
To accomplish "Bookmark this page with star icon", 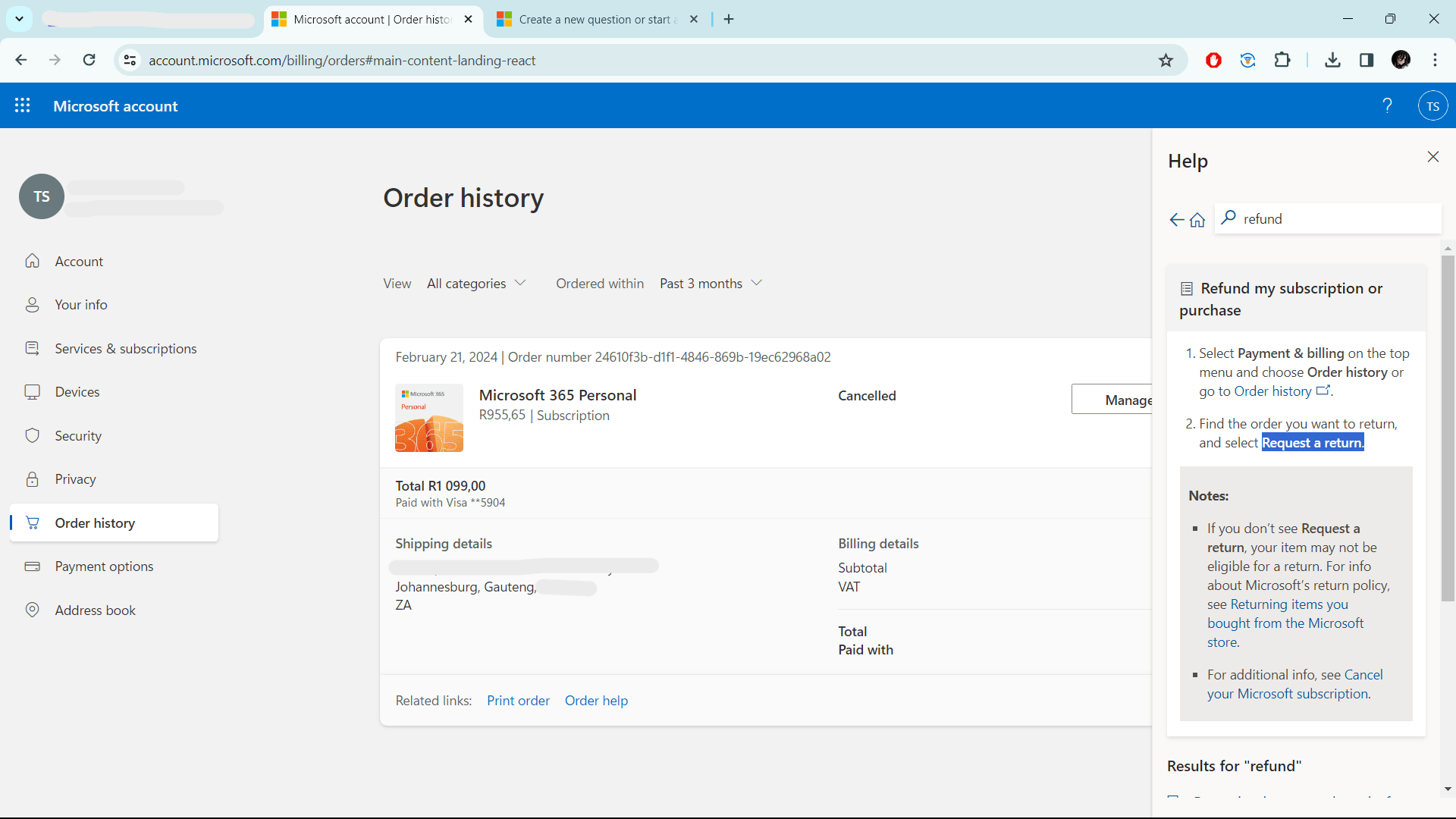I will [1166, 61].
